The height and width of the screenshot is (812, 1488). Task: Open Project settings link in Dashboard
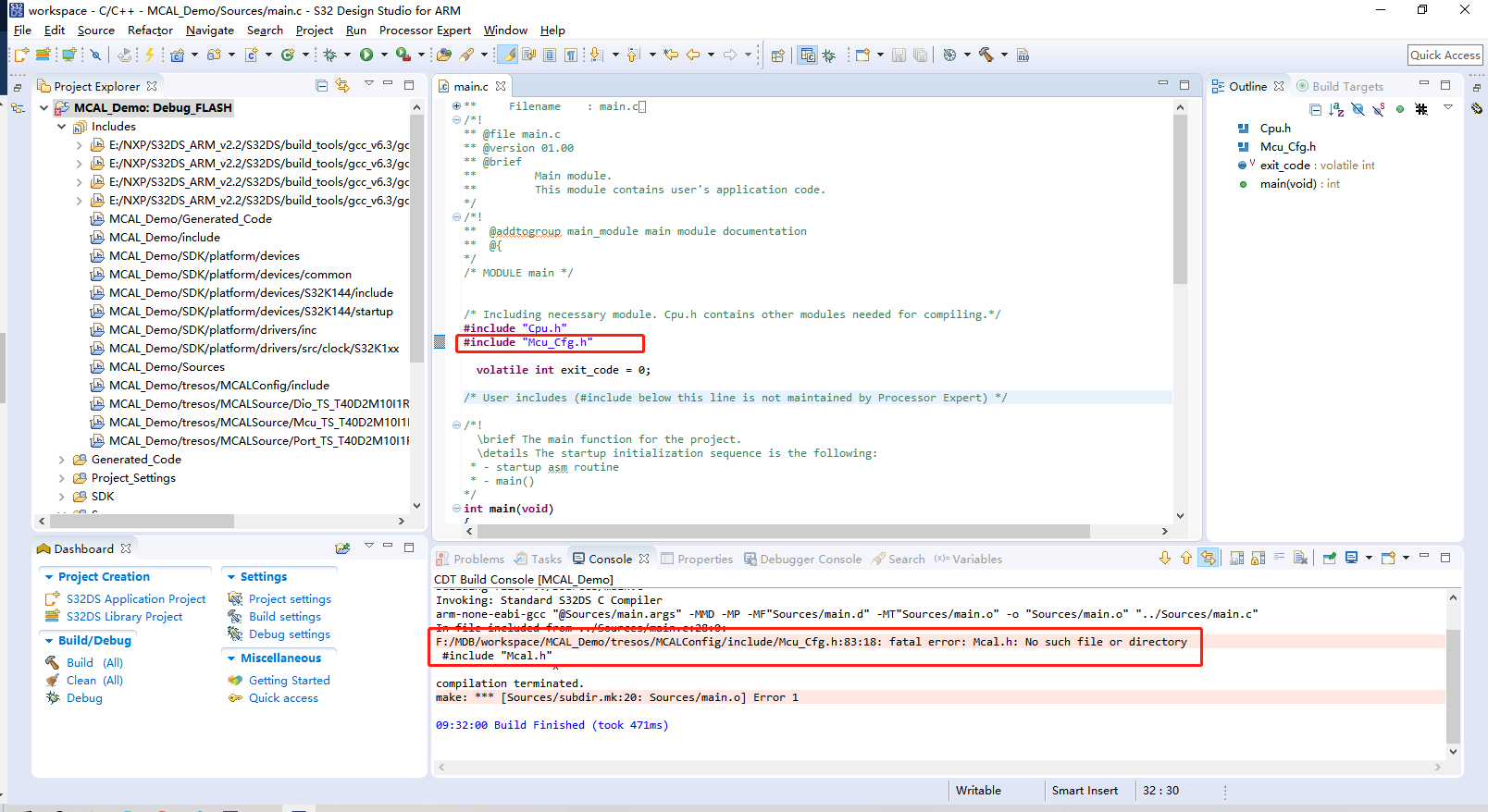point(290,599)
